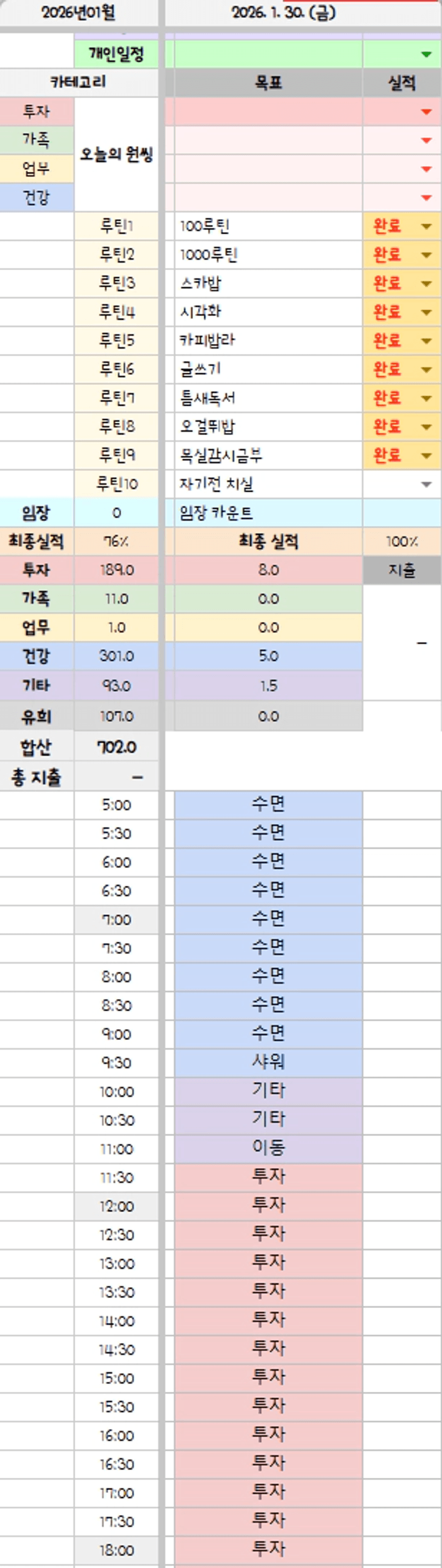This screenshot has height=1568, width=442.
Task: Click the 2026. 1. 30. (금) date header
Action: point(283,13)
